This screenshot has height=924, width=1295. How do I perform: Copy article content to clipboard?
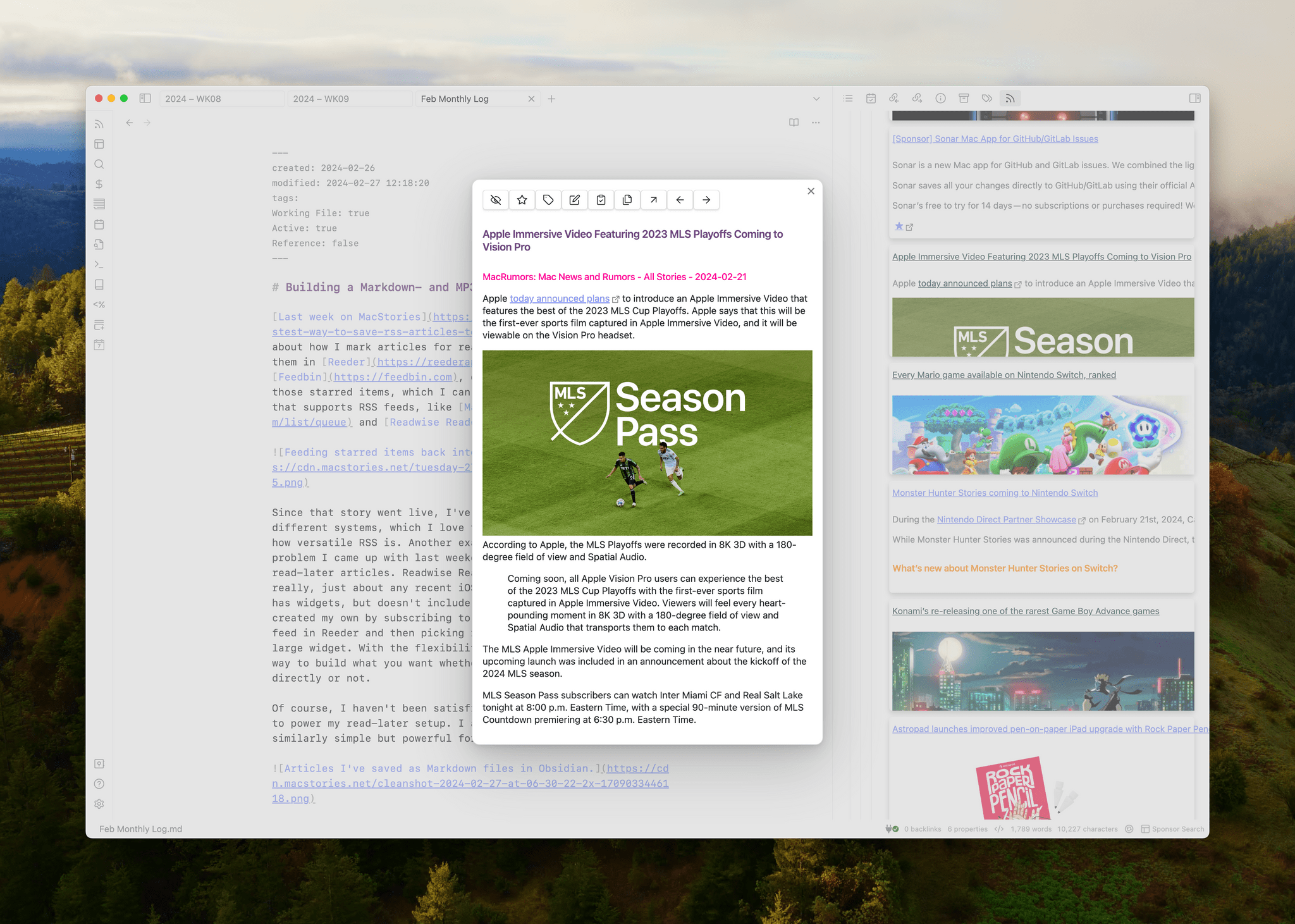(x=627, y=200)
